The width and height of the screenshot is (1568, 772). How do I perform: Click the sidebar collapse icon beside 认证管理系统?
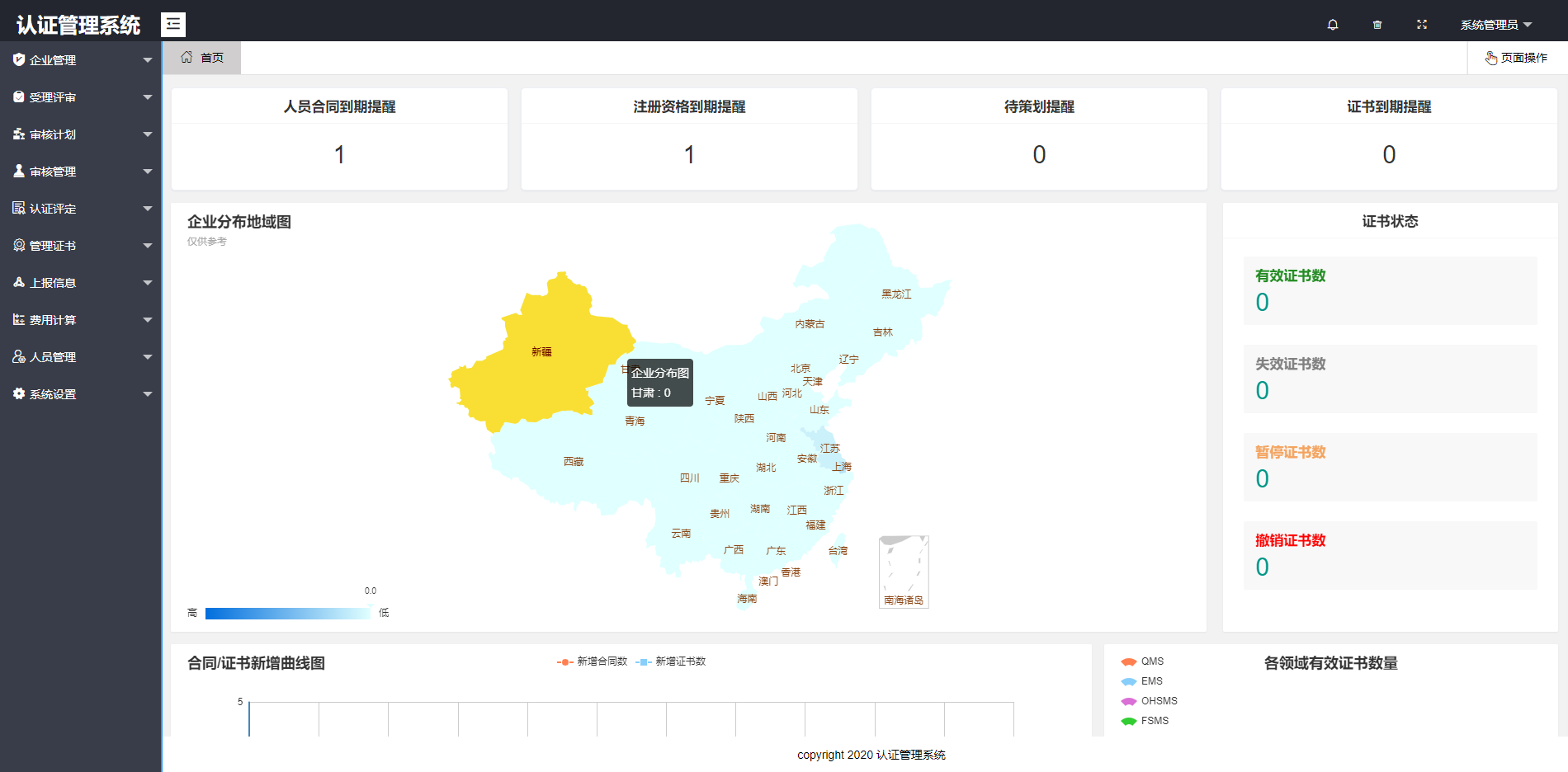172,24
